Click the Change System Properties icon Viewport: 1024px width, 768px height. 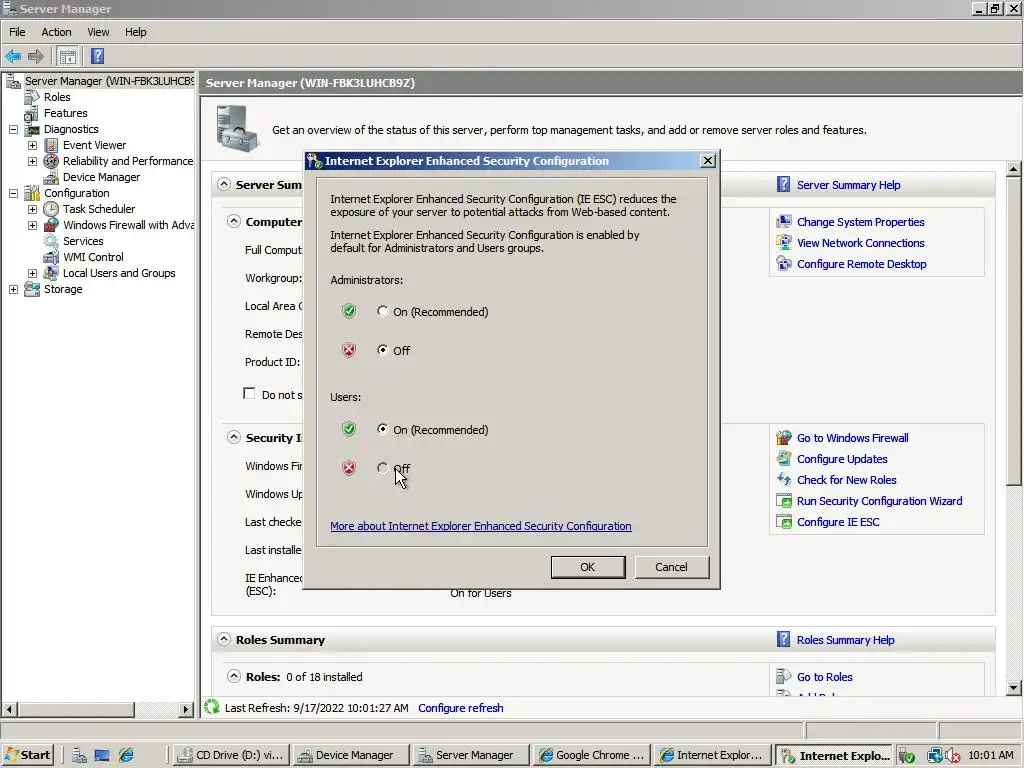click(x=784, y=222)
